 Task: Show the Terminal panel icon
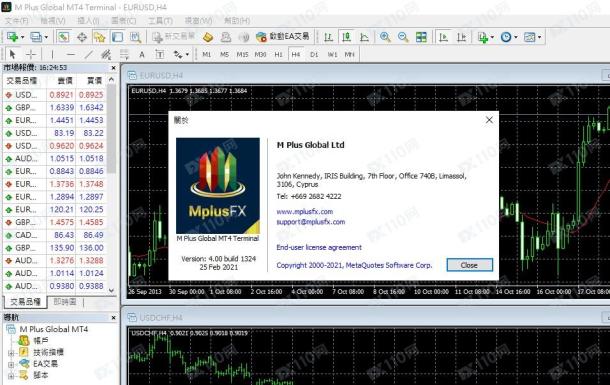[x=117, y=37]
